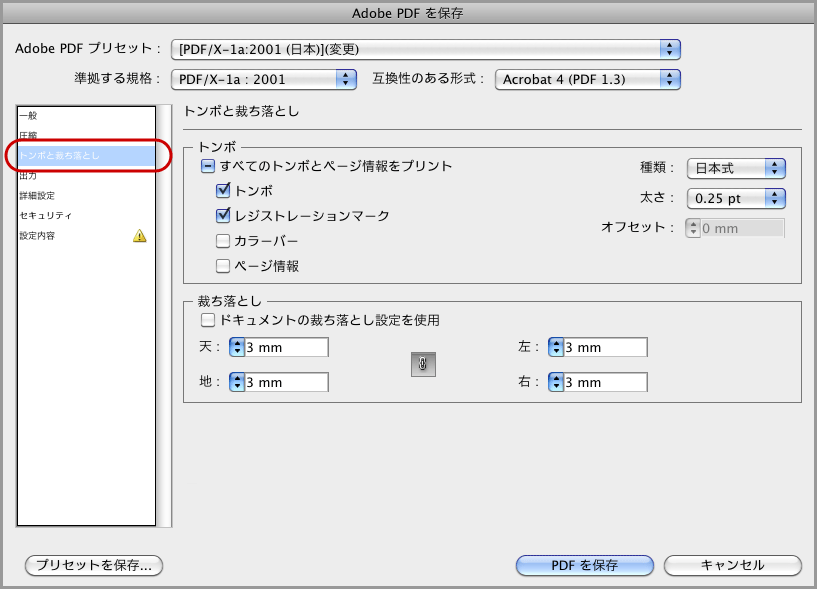The width and height of the screenshot is (817, 589).
Task: Select 出力 in the category list
Action: pos(86,176)
